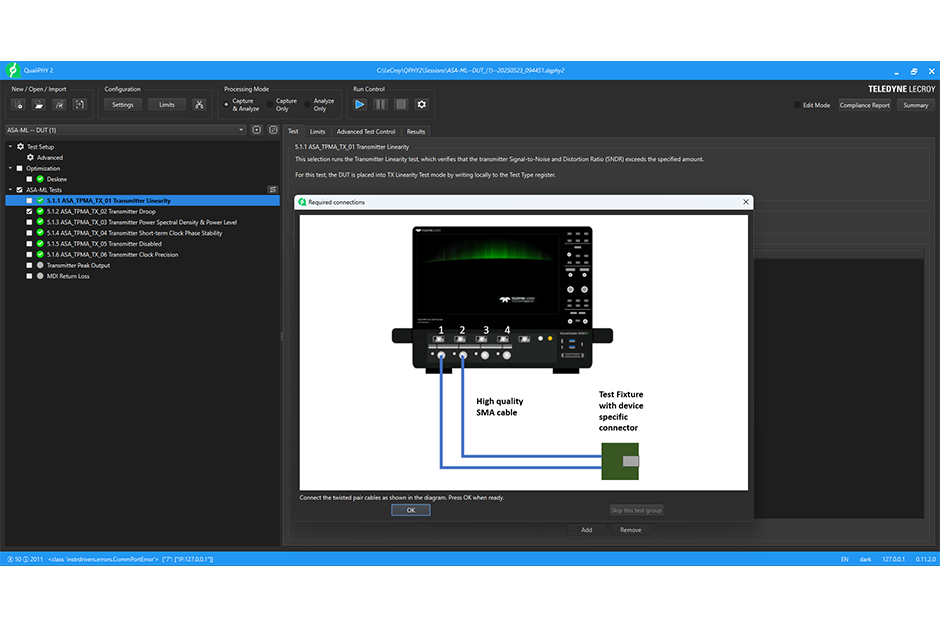Viewport: 940px width, 627px height.
Task: Open the ASA-ML DUT (1) dropdown
Action: tap(241, 130)
